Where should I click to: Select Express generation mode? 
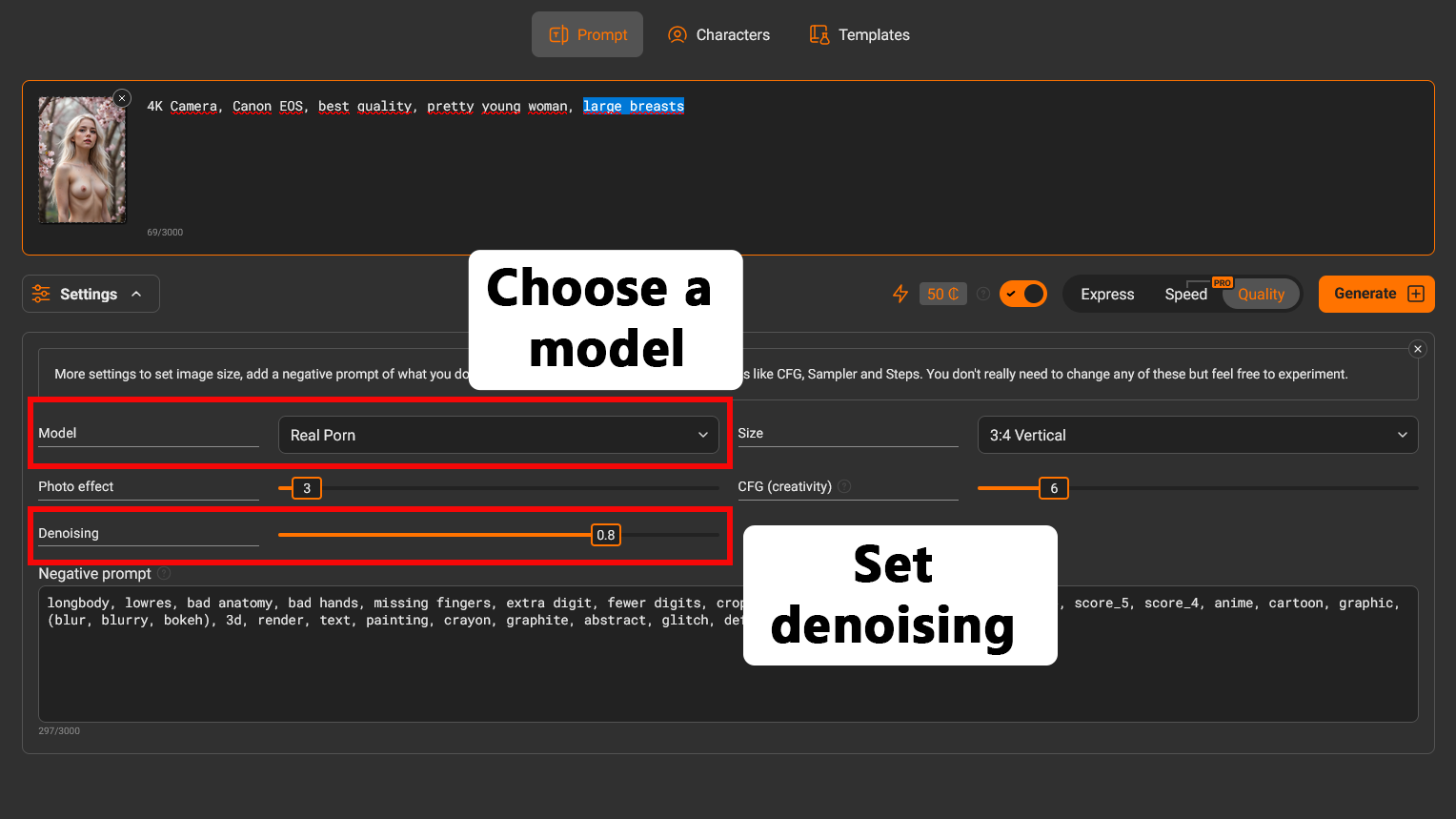tap(1107, 294)
